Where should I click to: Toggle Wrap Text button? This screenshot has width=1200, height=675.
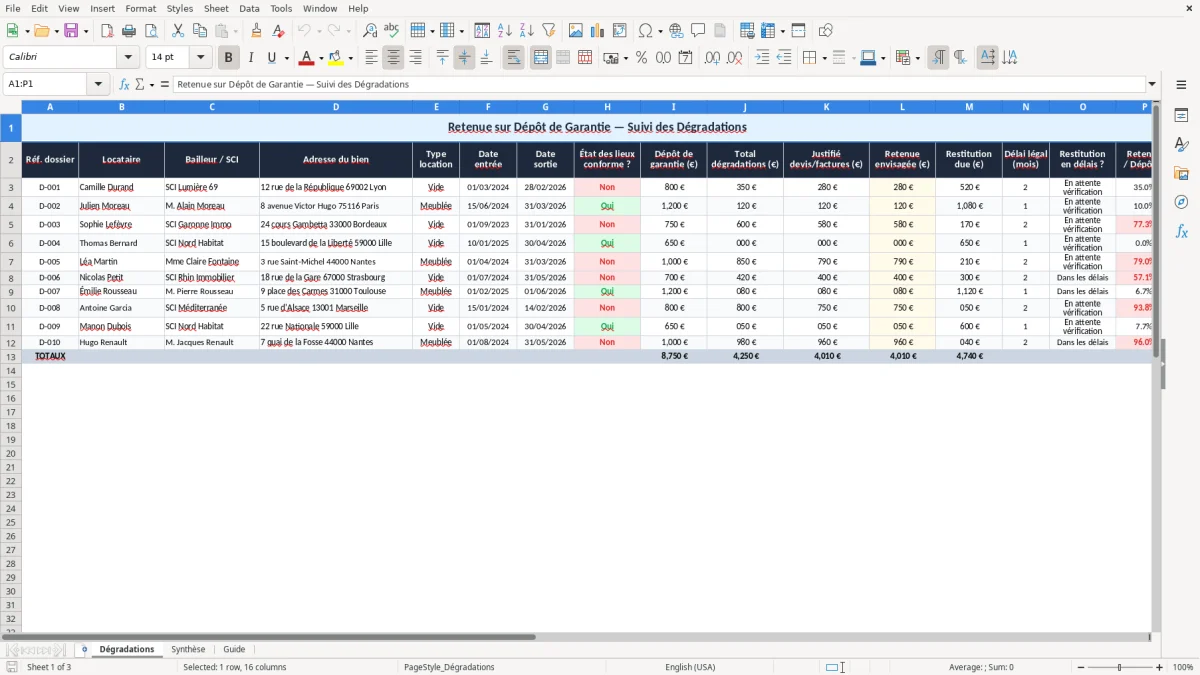pyautogui.click(x=513, y=58)
